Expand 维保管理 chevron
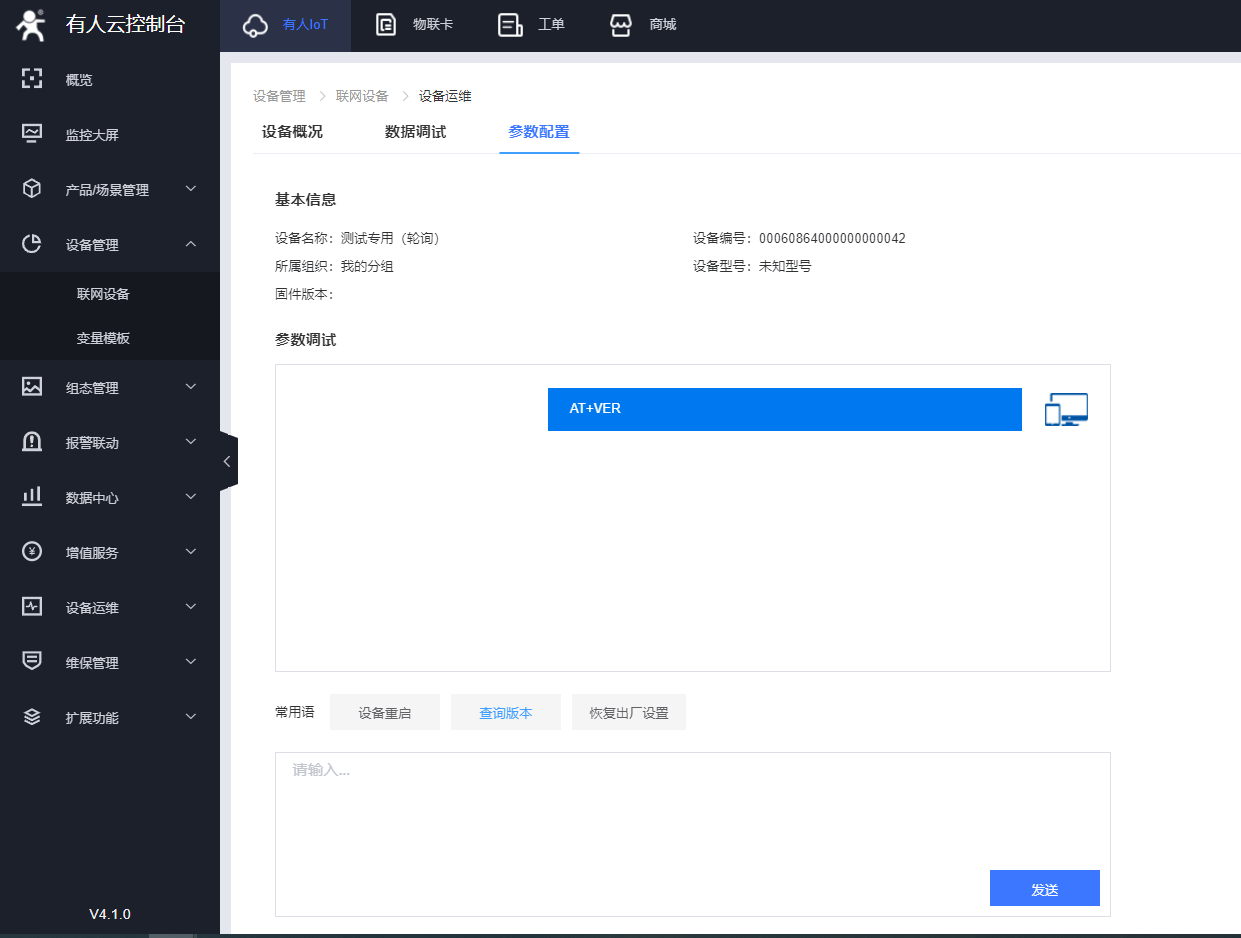Image resolution: width=1241 pixels, height=938 pixels. [191, 661]
